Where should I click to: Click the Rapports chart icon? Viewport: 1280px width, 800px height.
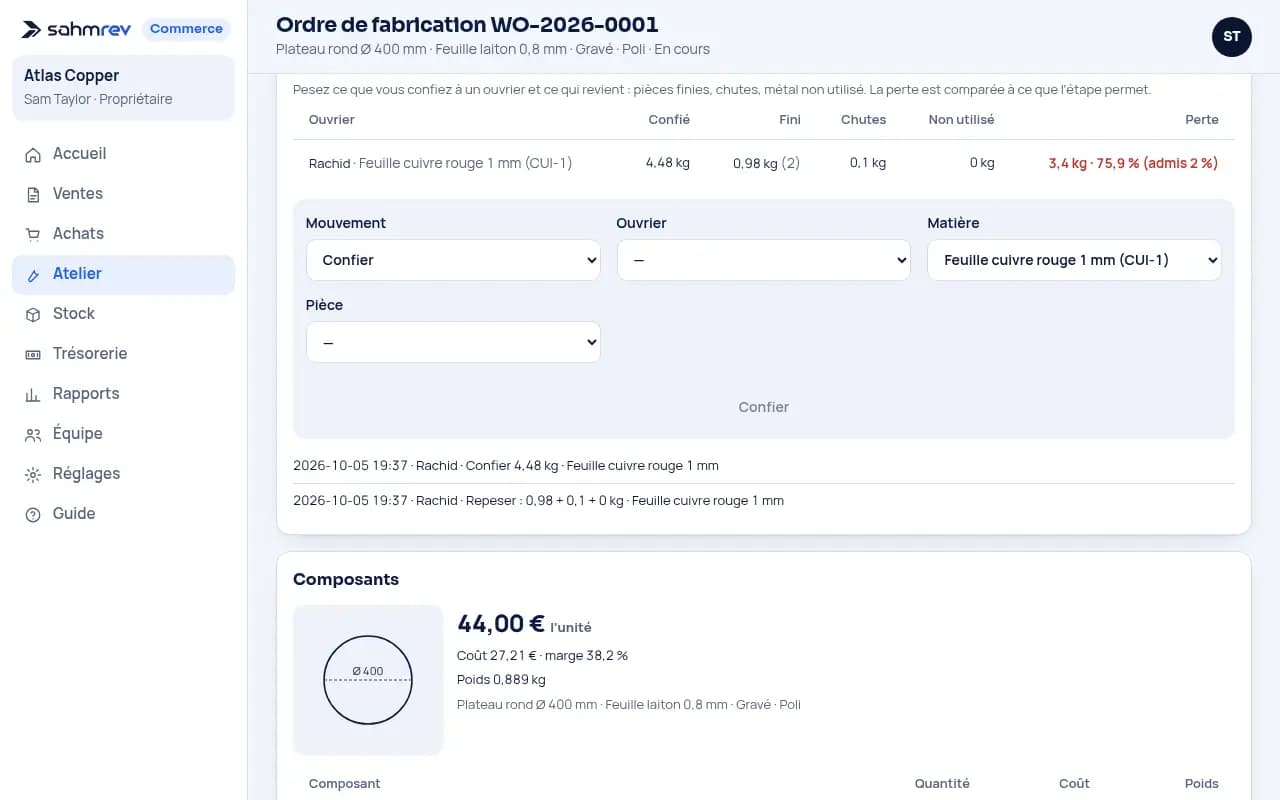click(x=33, y=394)
